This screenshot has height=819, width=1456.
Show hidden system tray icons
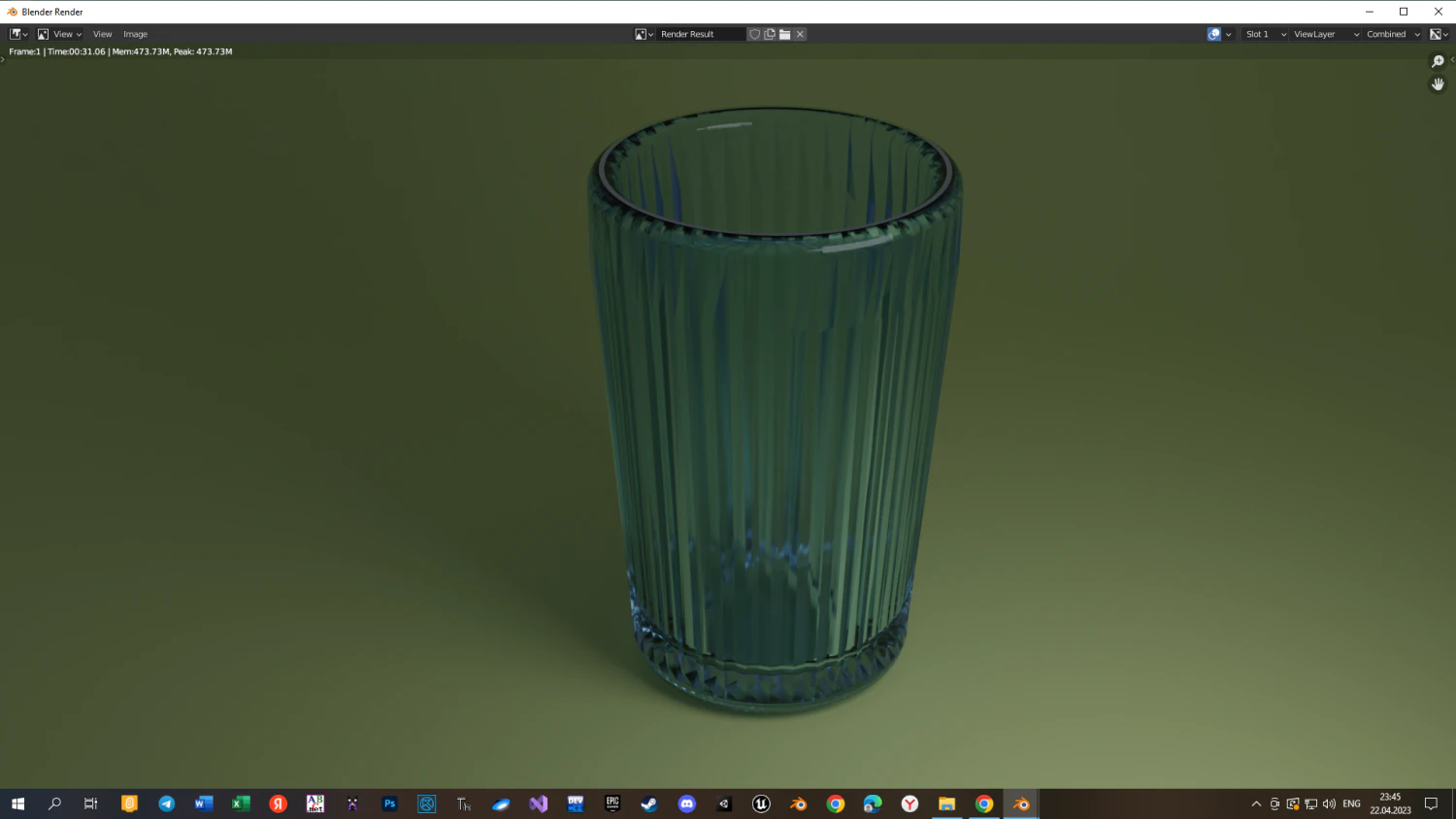(1256, 803)
